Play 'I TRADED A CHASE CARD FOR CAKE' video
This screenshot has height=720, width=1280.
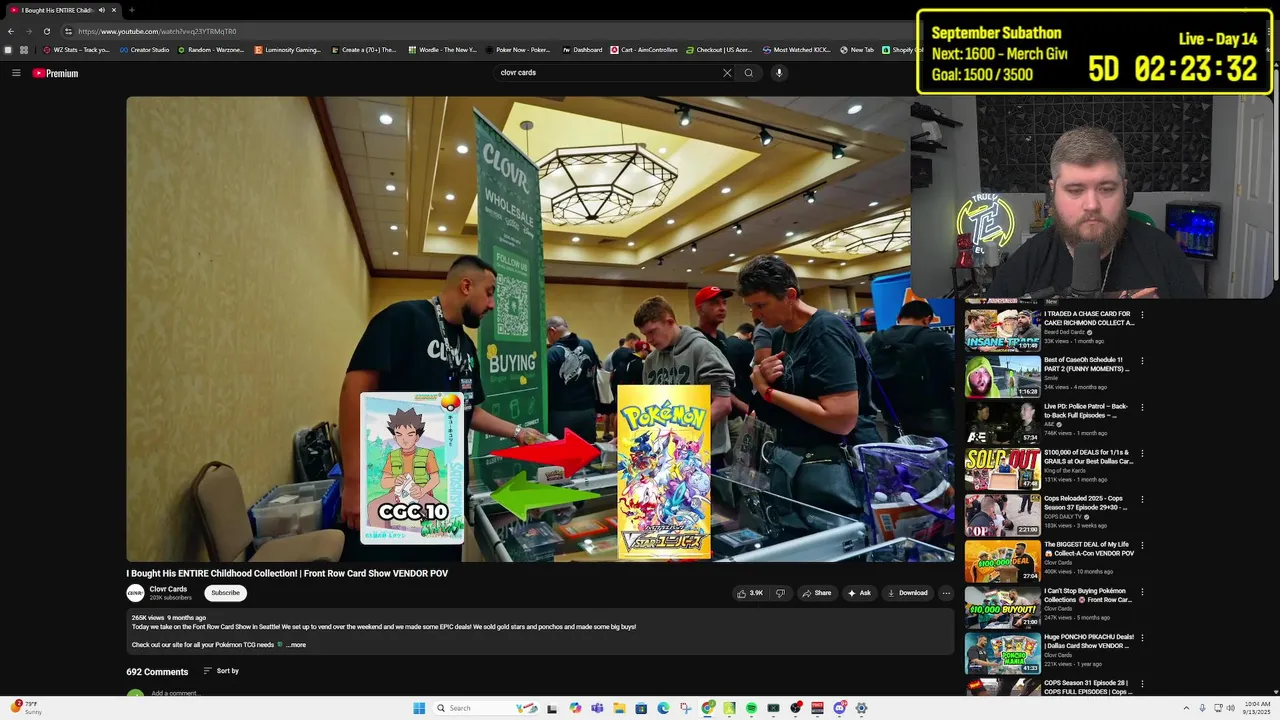point(1002,330)
